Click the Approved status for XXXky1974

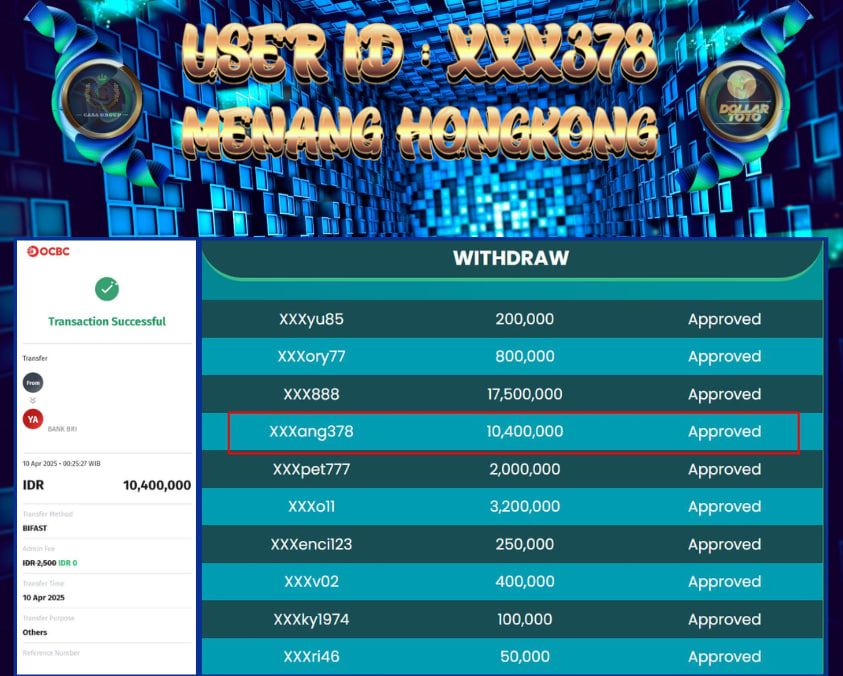tap(724, 620)
